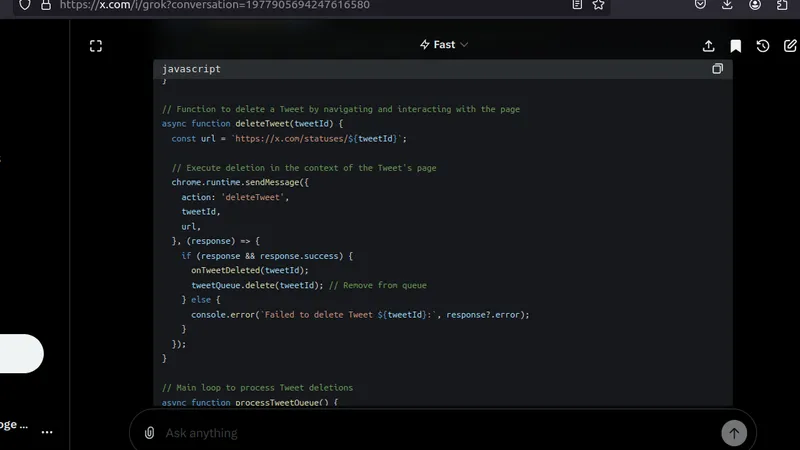Toggle reader view in the address bar
800x450 pixels.
point(578,5)
